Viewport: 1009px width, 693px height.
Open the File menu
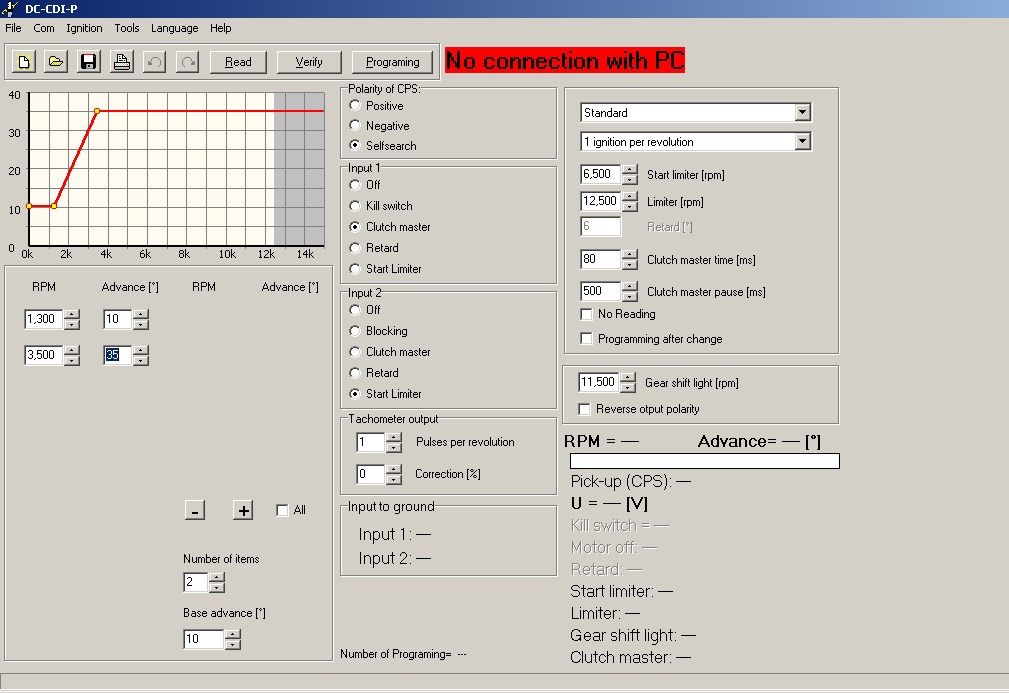click(x=14, y=28)
